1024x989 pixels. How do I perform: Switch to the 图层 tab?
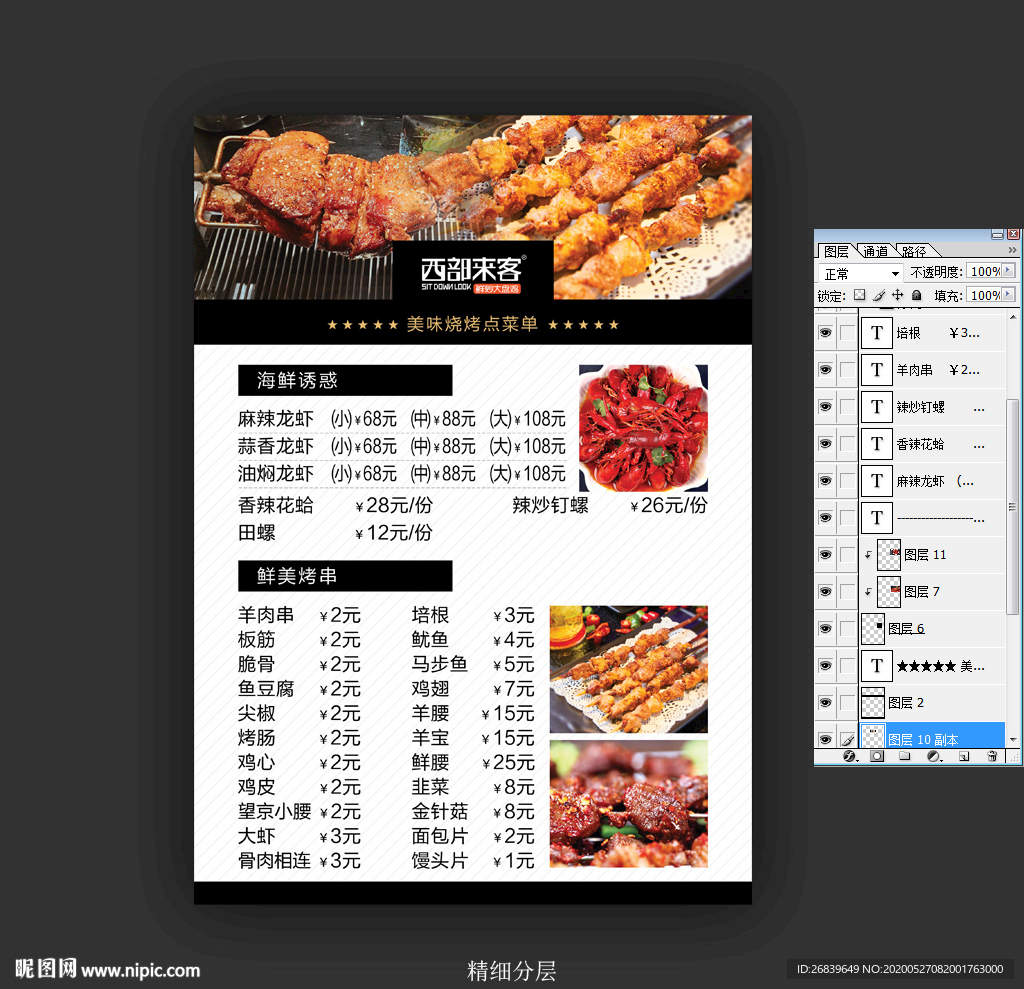point(836,251)
